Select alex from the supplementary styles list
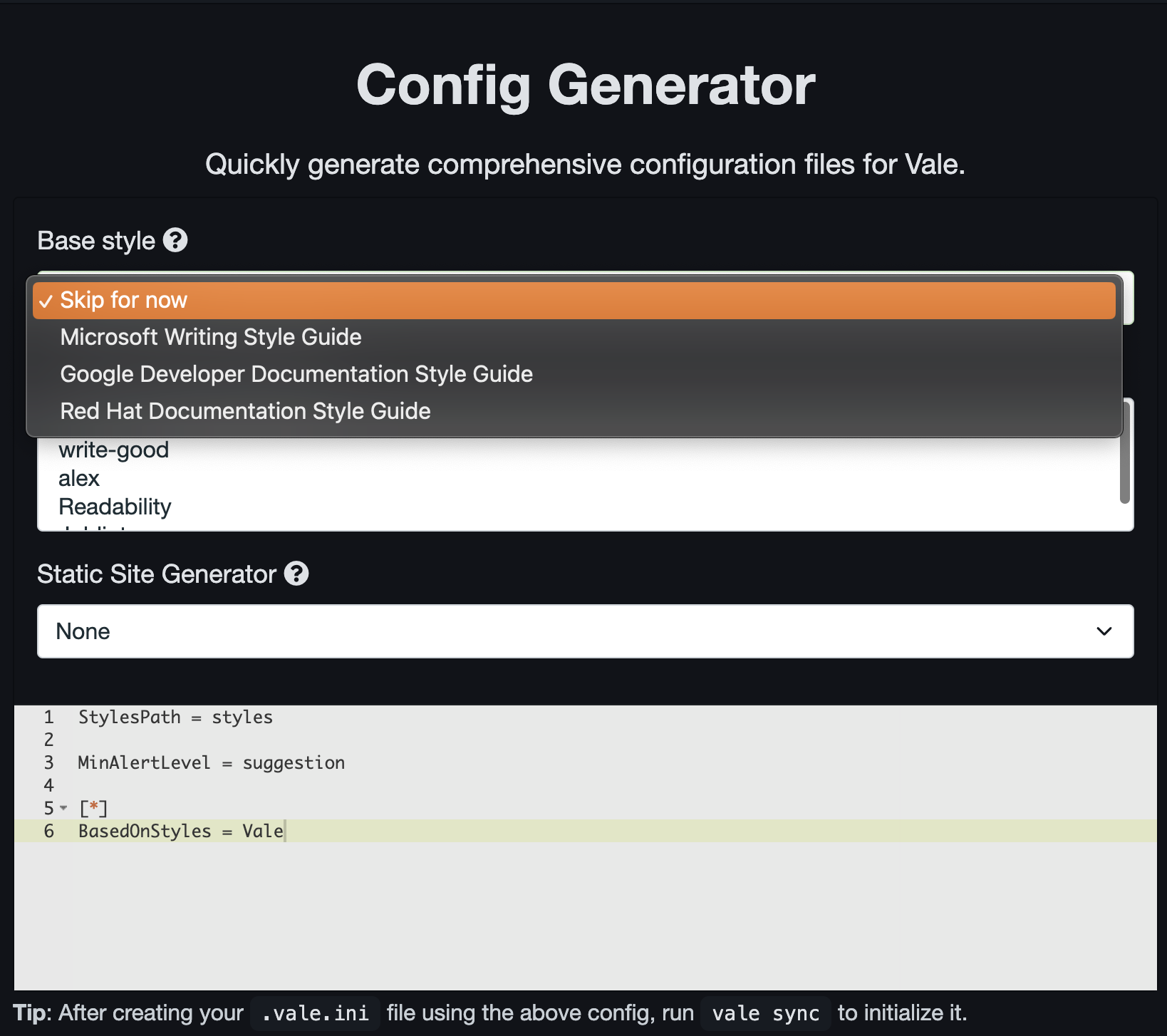This screenshot has width=1167, height=1036. click(x=79, y=478)
